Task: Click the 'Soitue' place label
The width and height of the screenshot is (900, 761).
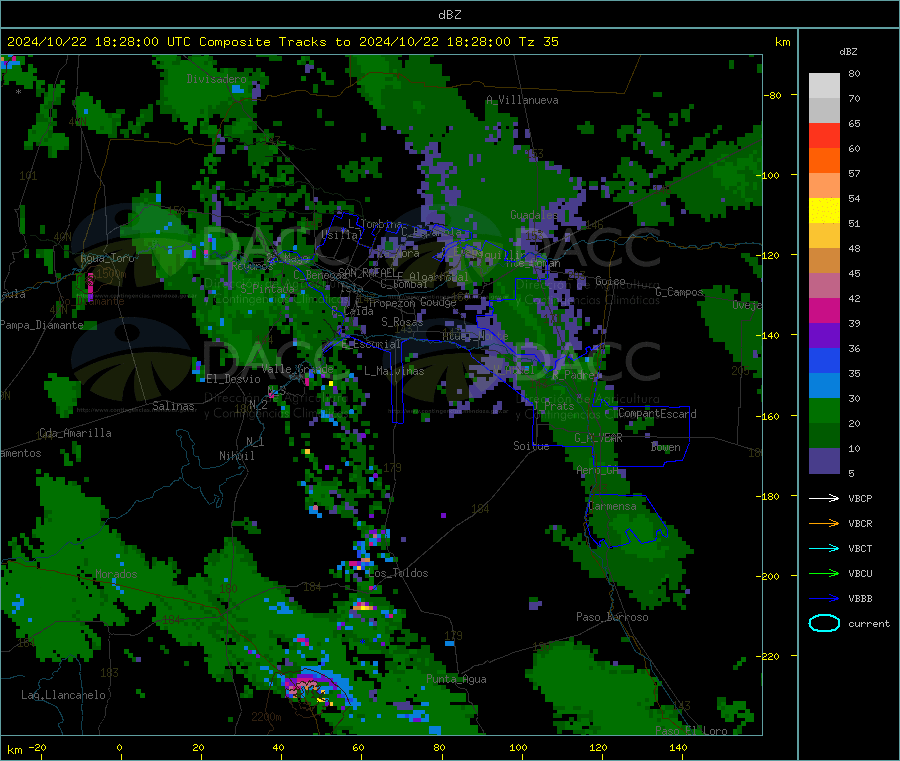Action: 531,446
